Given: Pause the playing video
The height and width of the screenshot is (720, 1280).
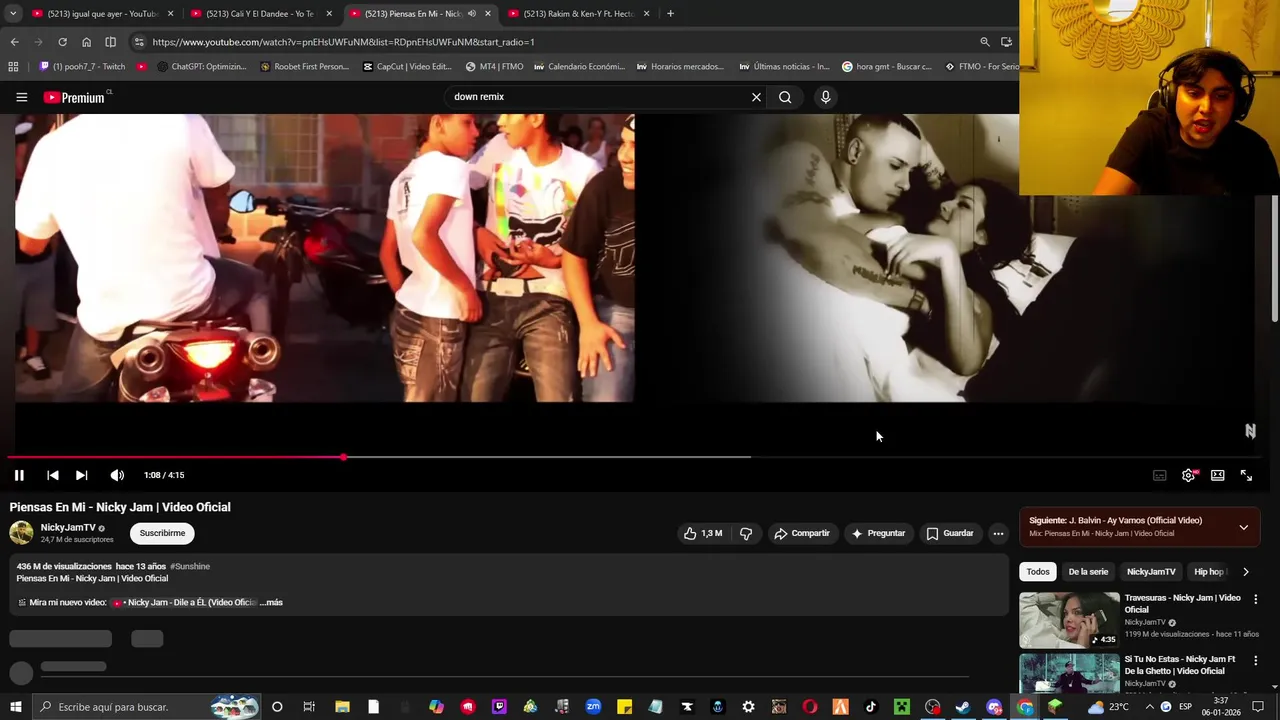Looking at the screenshot, I should click(x=19, y=475).
